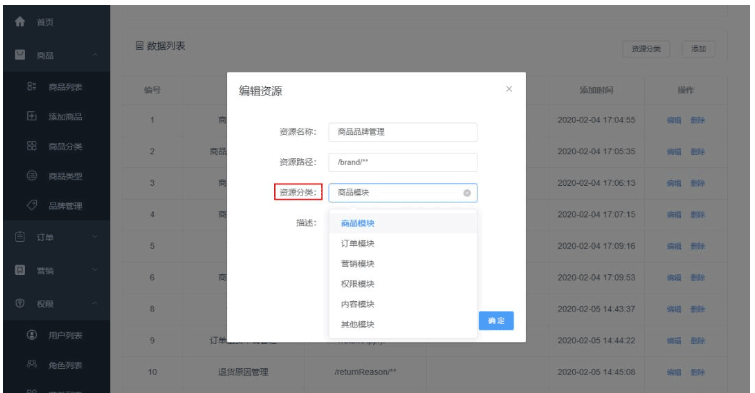Click the 首页 home icon in sidebar
This screenshot has width=755, height=393.
click(x=20, y=22)
